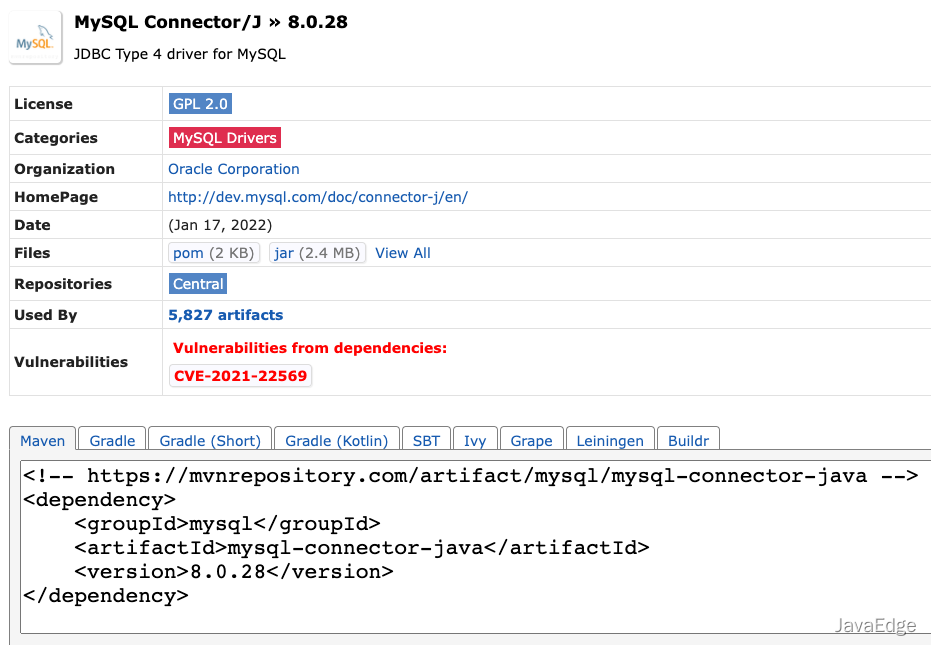Switch to the Buildr tab
This screenshot has height=645, width=931.
click(x=689, y=441)
